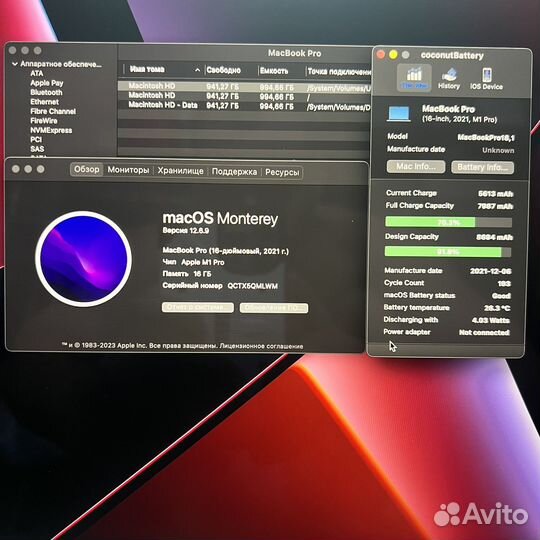
Task: Open the Ресурсы tab
Action: point(282,172)
